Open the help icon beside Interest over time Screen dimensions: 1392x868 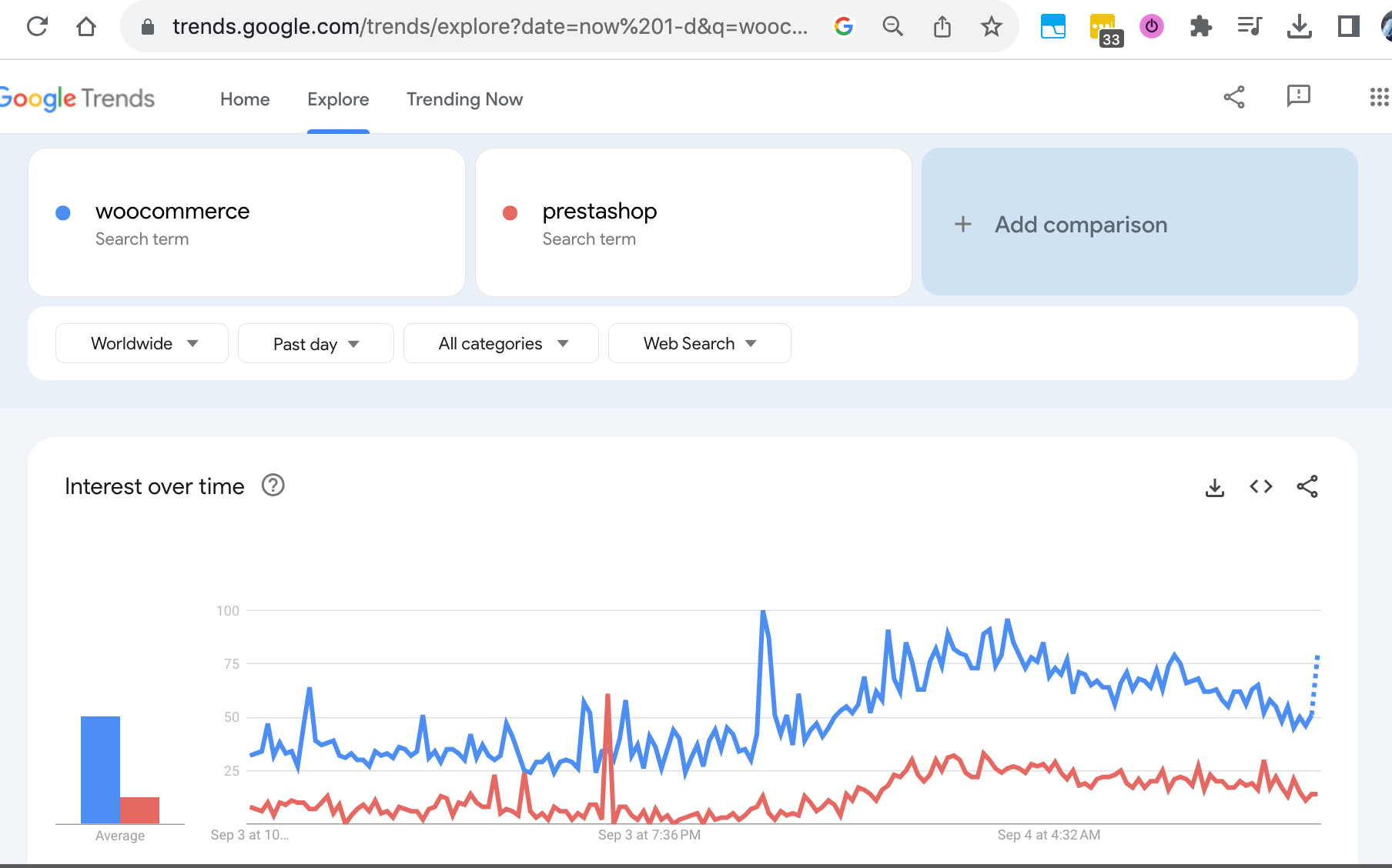[273, 486]
